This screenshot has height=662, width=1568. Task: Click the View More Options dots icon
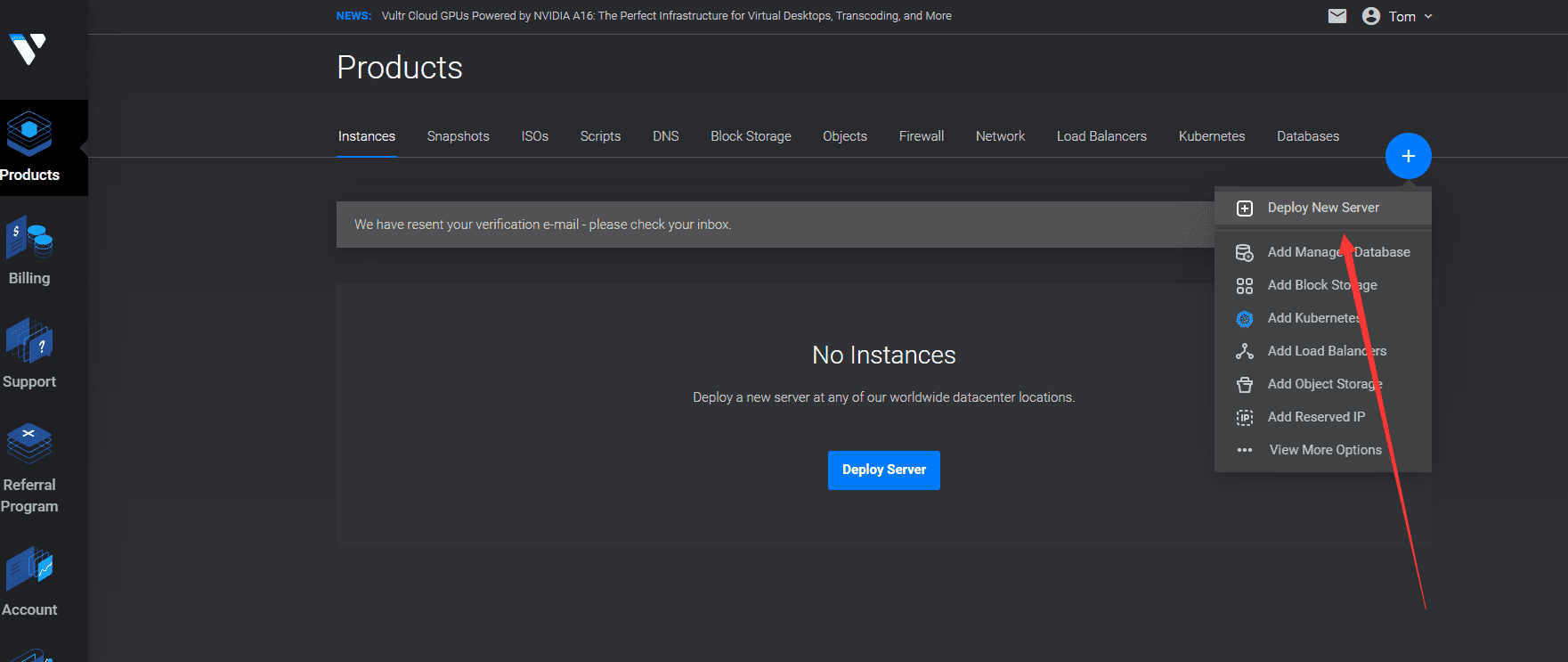pyautogui.click(x=1245, y=450)
